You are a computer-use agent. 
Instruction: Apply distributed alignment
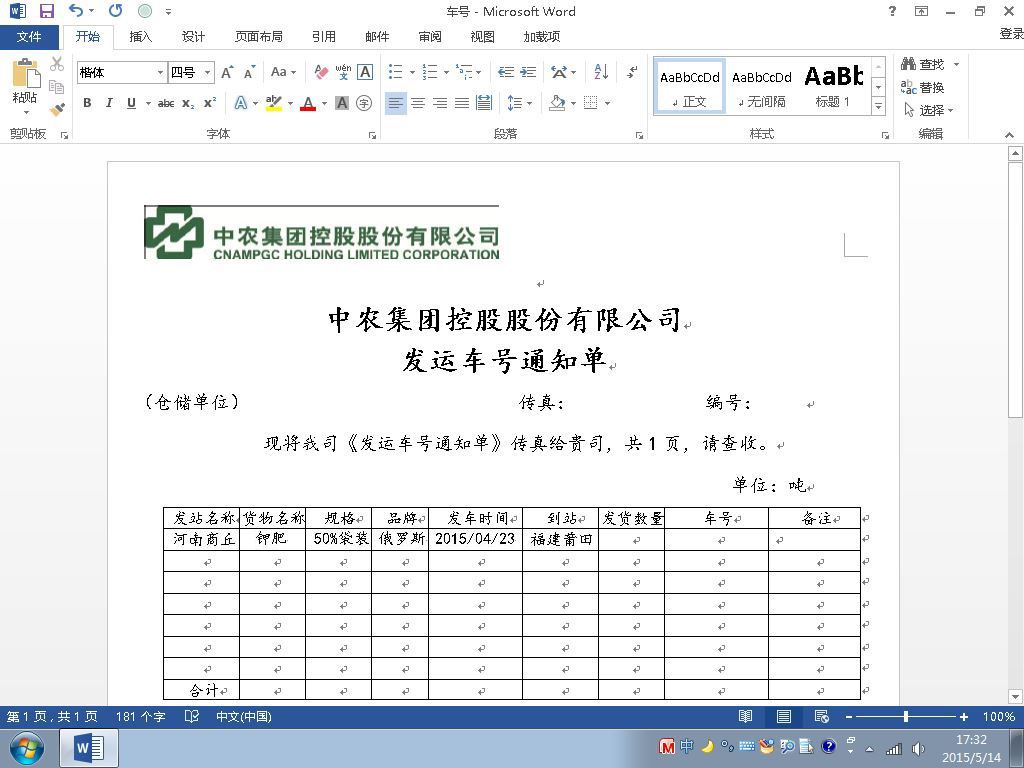484,103
